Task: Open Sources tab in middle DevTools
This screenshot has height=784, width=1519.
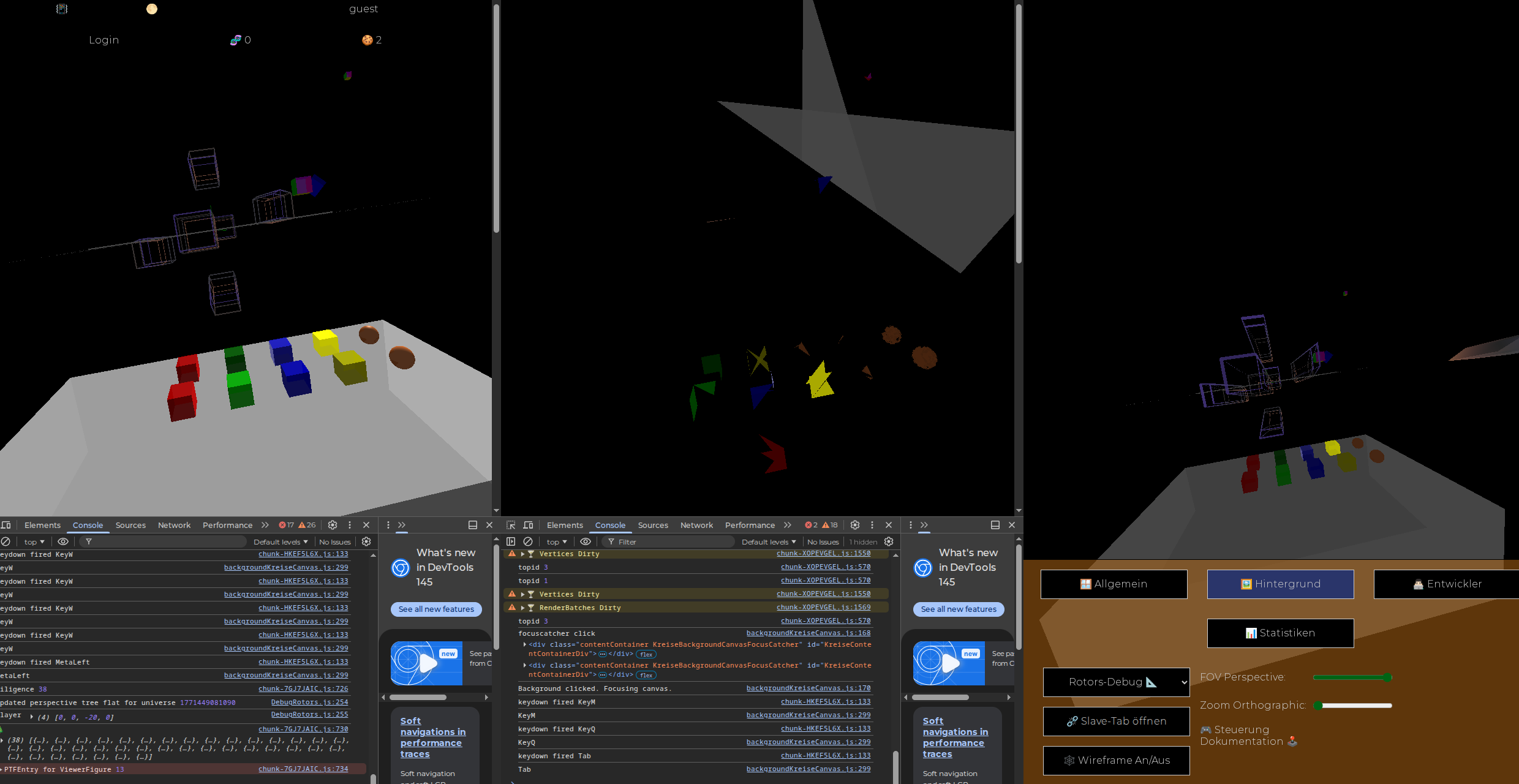Action: click(x=652, y=525)
